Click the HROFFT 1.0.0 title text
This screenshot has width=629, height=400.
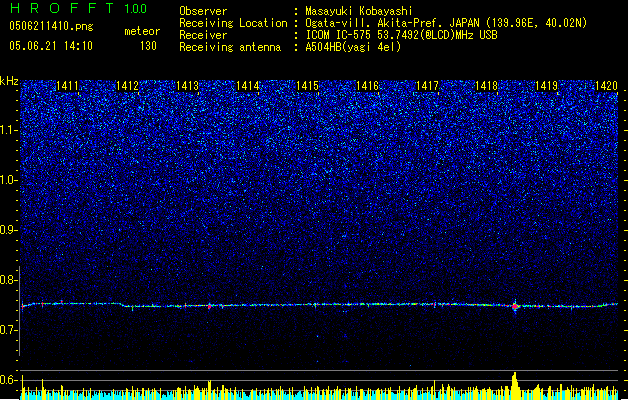point(78,8)
